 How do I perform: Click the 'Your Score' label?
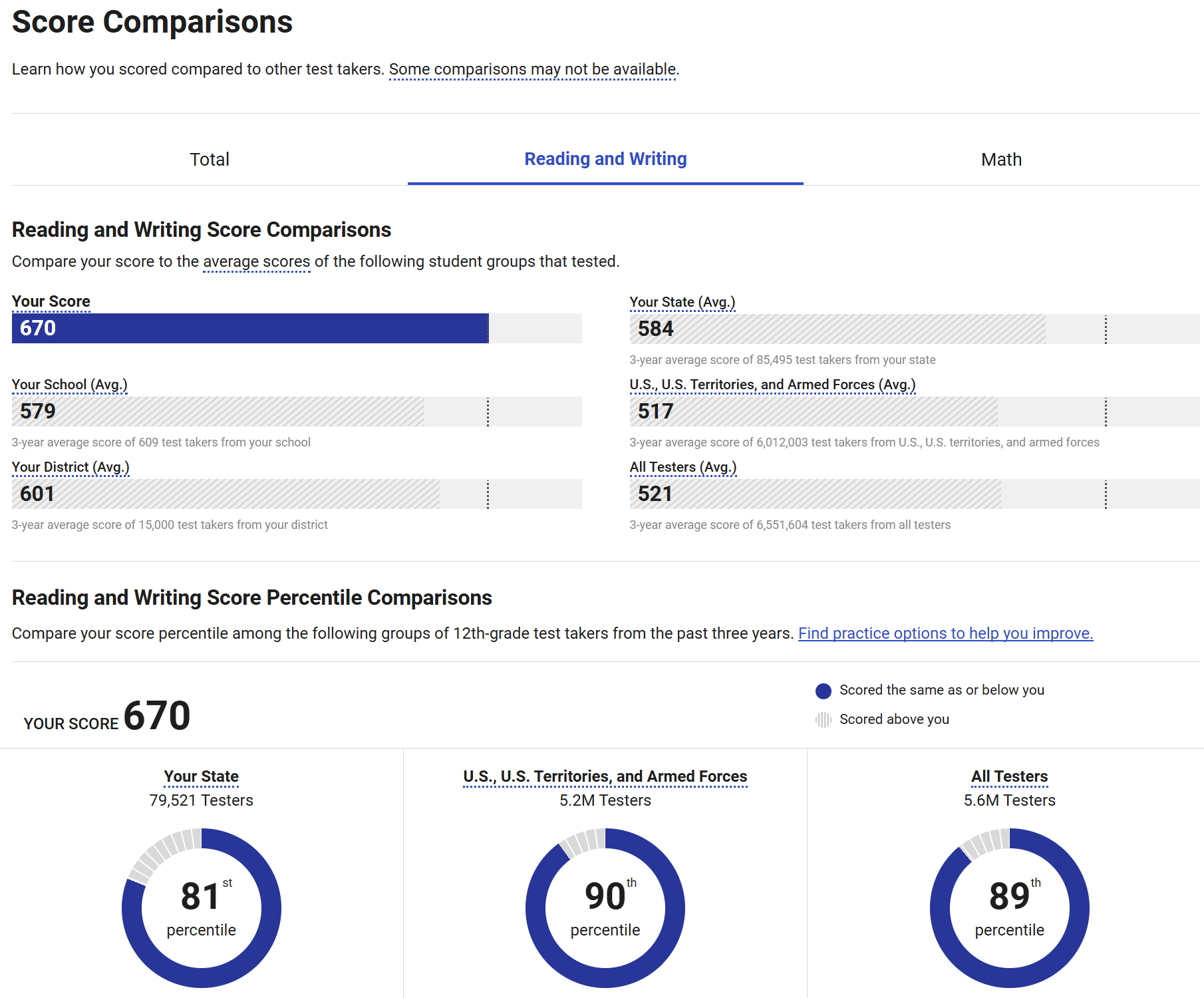coord(51,301)
